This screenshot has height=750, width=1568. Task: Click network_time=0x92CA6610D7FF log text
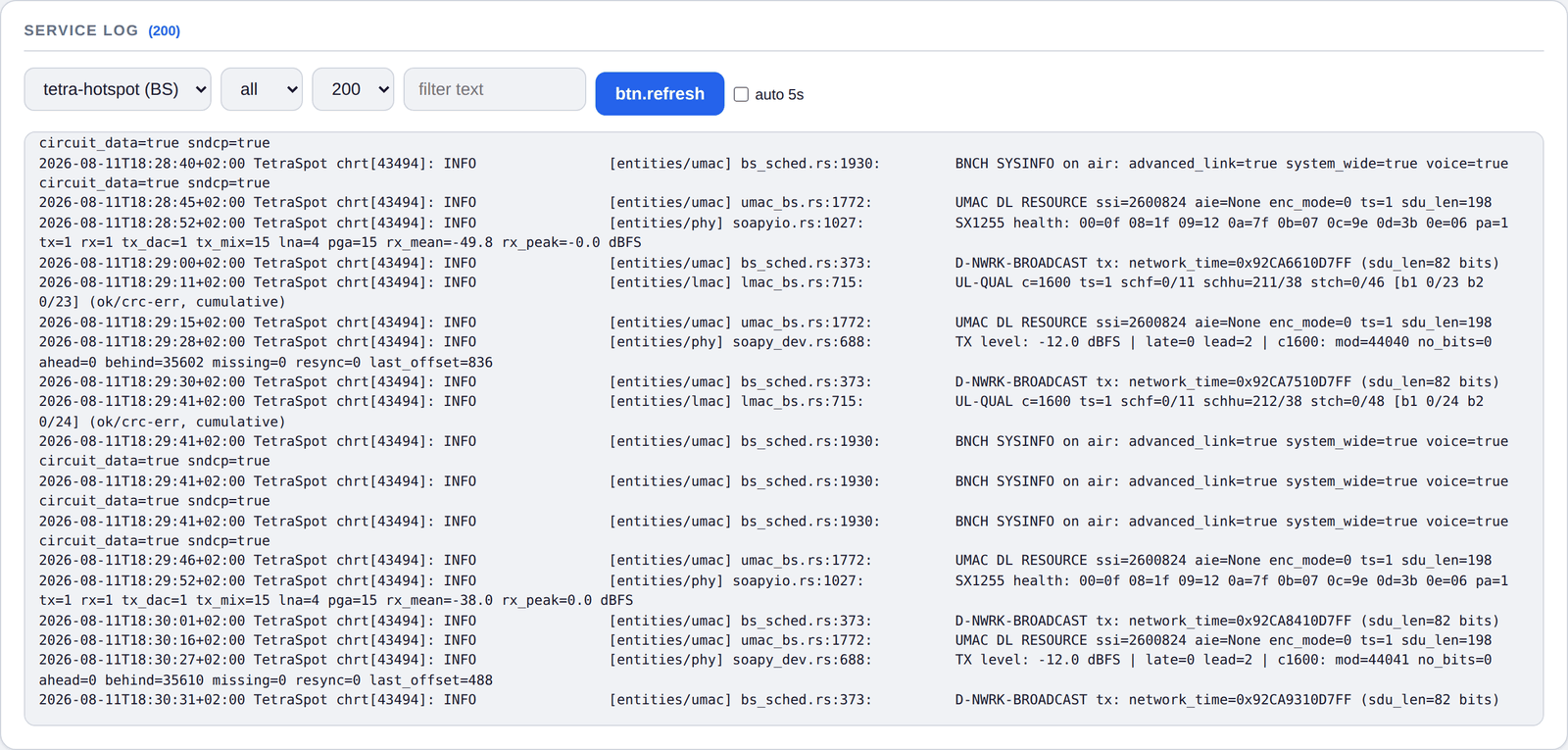pyautogui.click(x=1240, y=263)
